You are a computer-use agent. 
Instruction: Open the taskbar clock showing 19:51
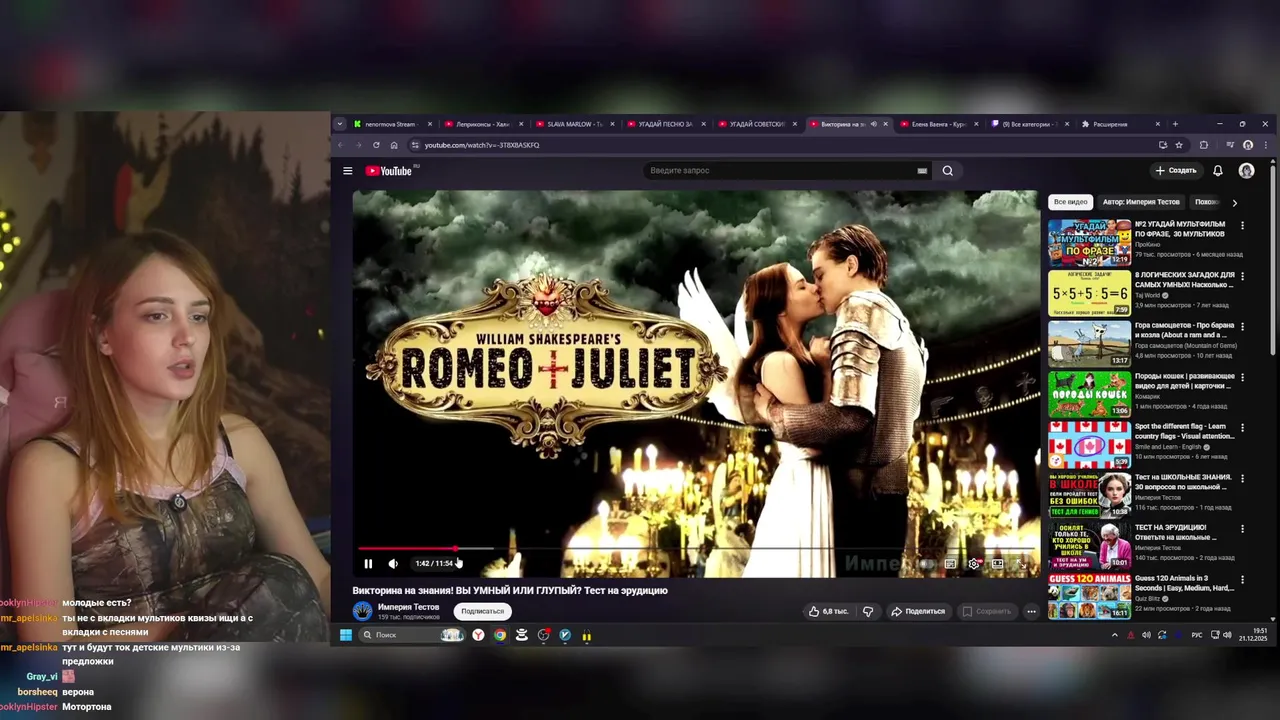1252,635
